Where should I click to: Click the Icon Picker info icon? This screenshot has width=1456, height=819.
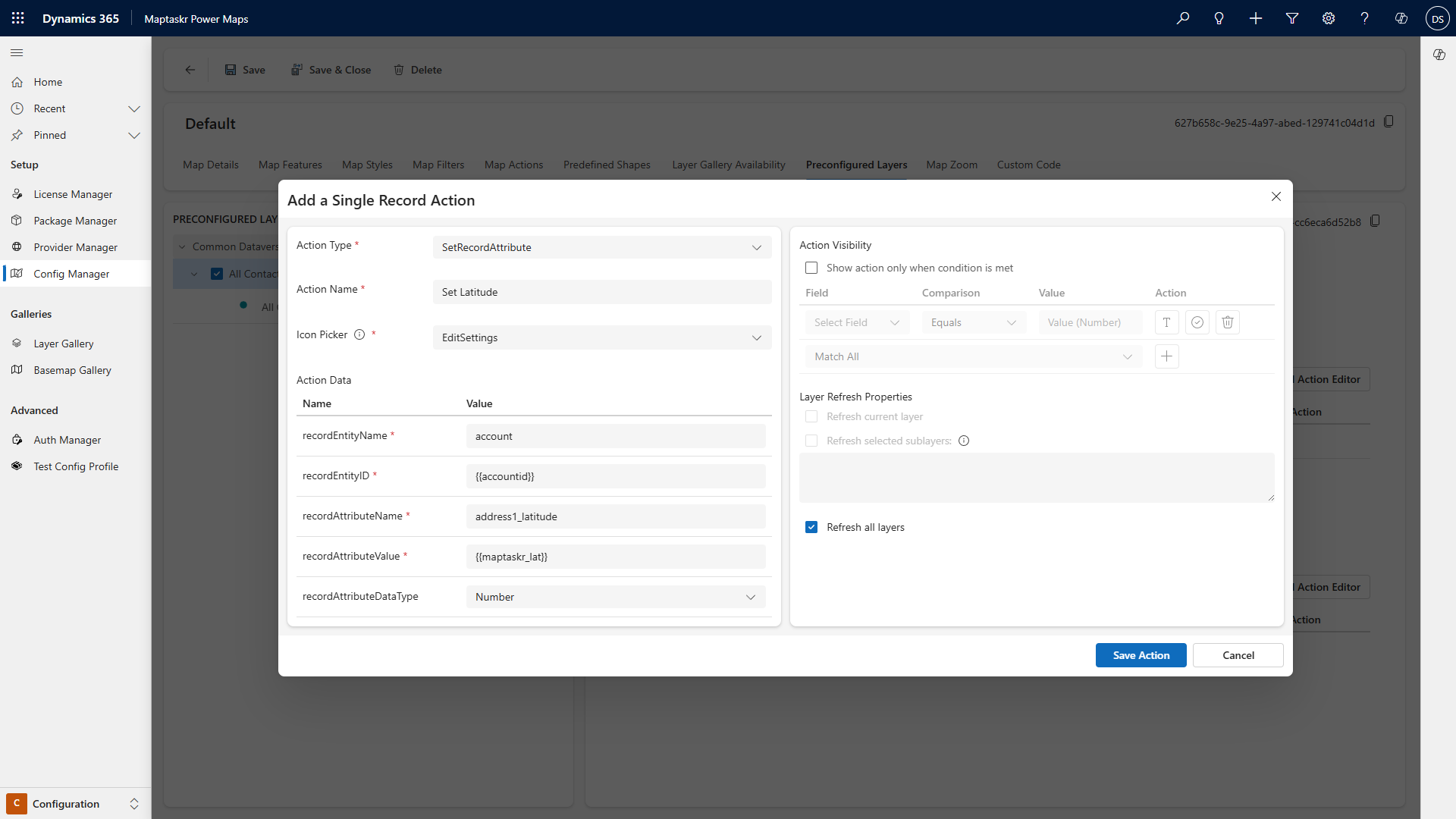(359, 334)
